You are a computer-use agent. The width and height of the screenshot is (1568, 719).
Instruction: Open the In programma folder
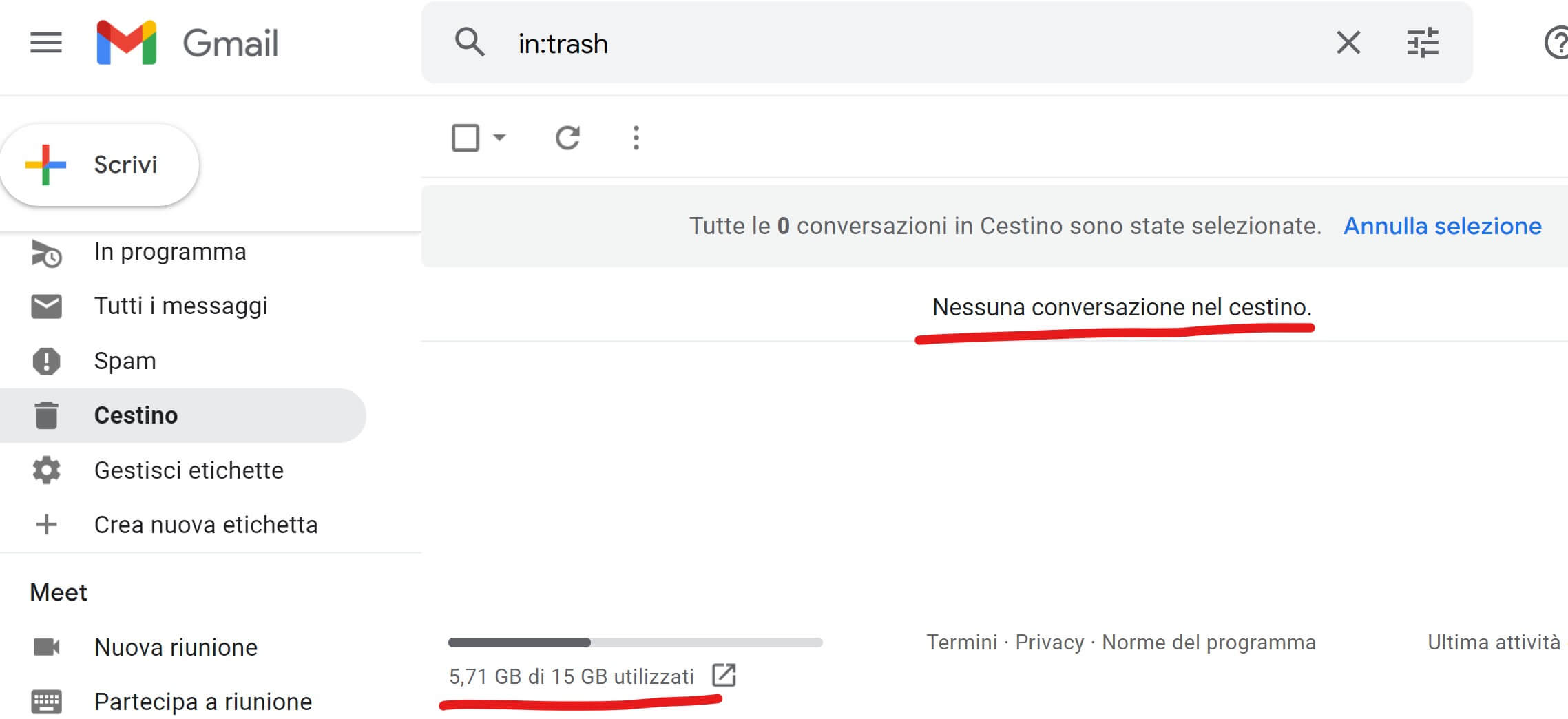[169, 252]
